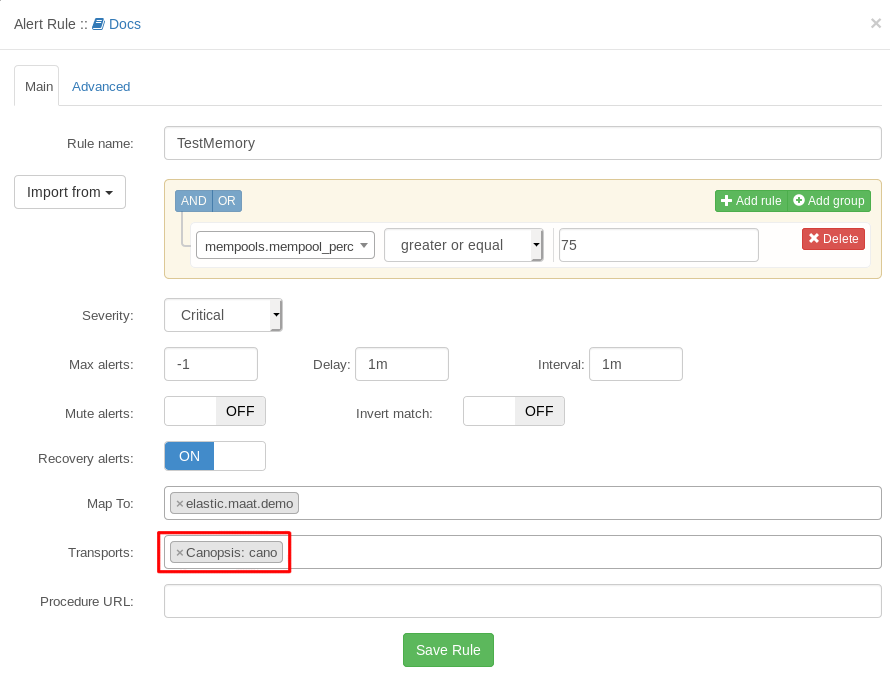Open the greater or equal operator dropdown
Screen dimensions: 890x691
point(463,245)
